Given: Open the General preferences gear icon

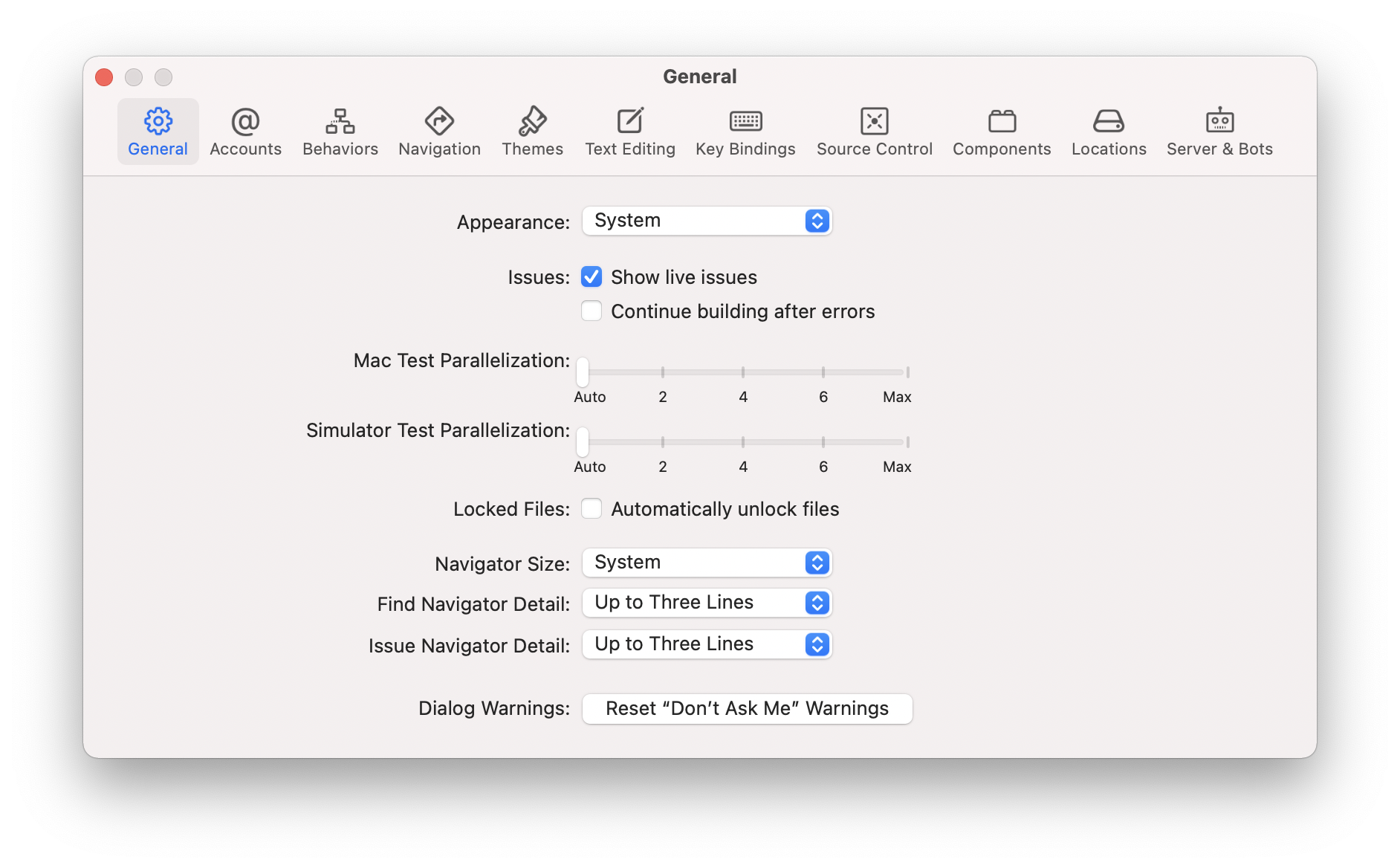Looking at the screenshot, I should coord(158,121).
